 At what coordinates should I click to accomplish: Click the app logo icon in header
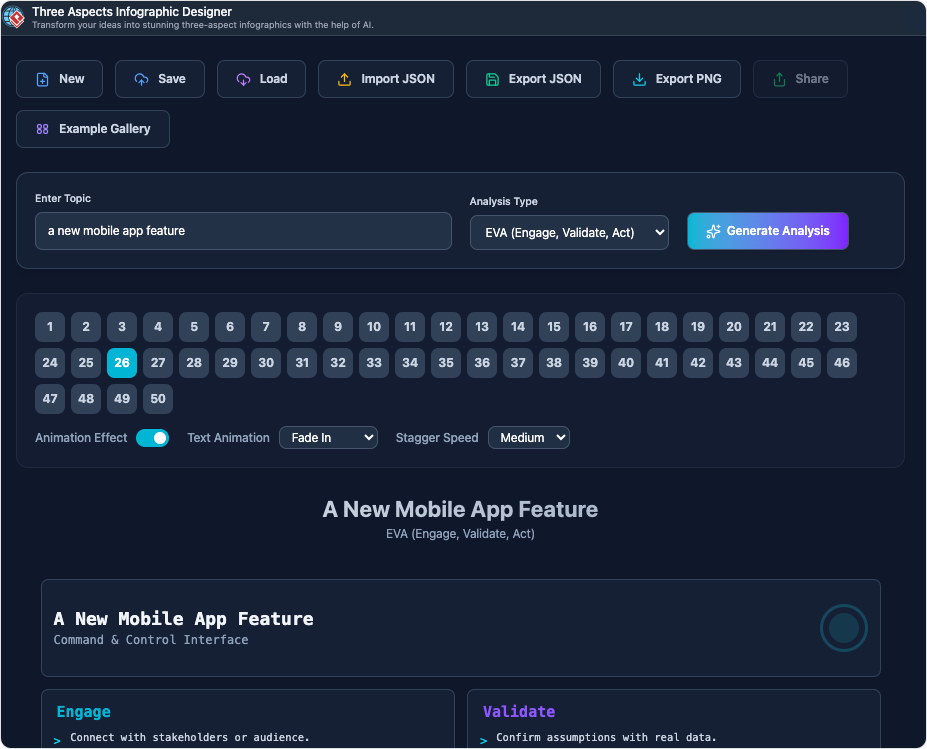[x=15, y=17]
